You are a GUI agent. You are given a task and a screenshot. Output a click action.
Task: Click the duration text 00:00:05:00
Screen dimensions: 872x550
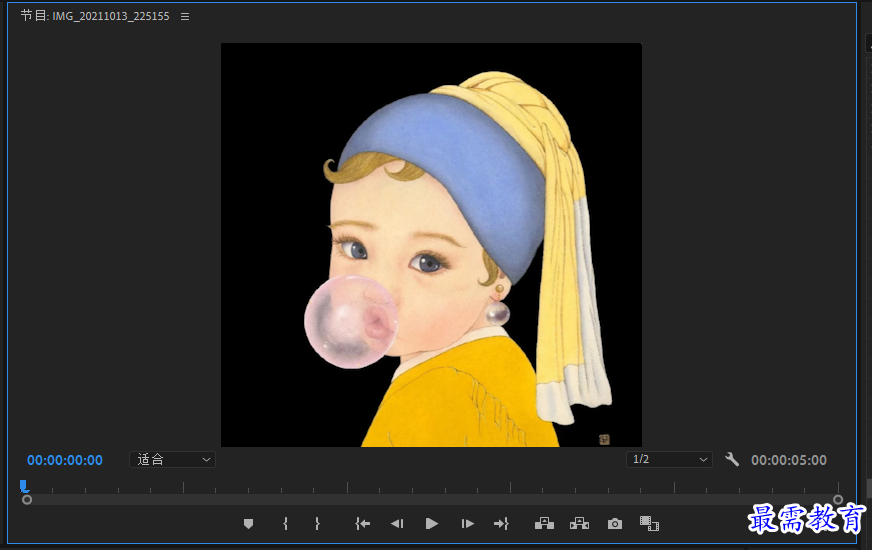789,460
